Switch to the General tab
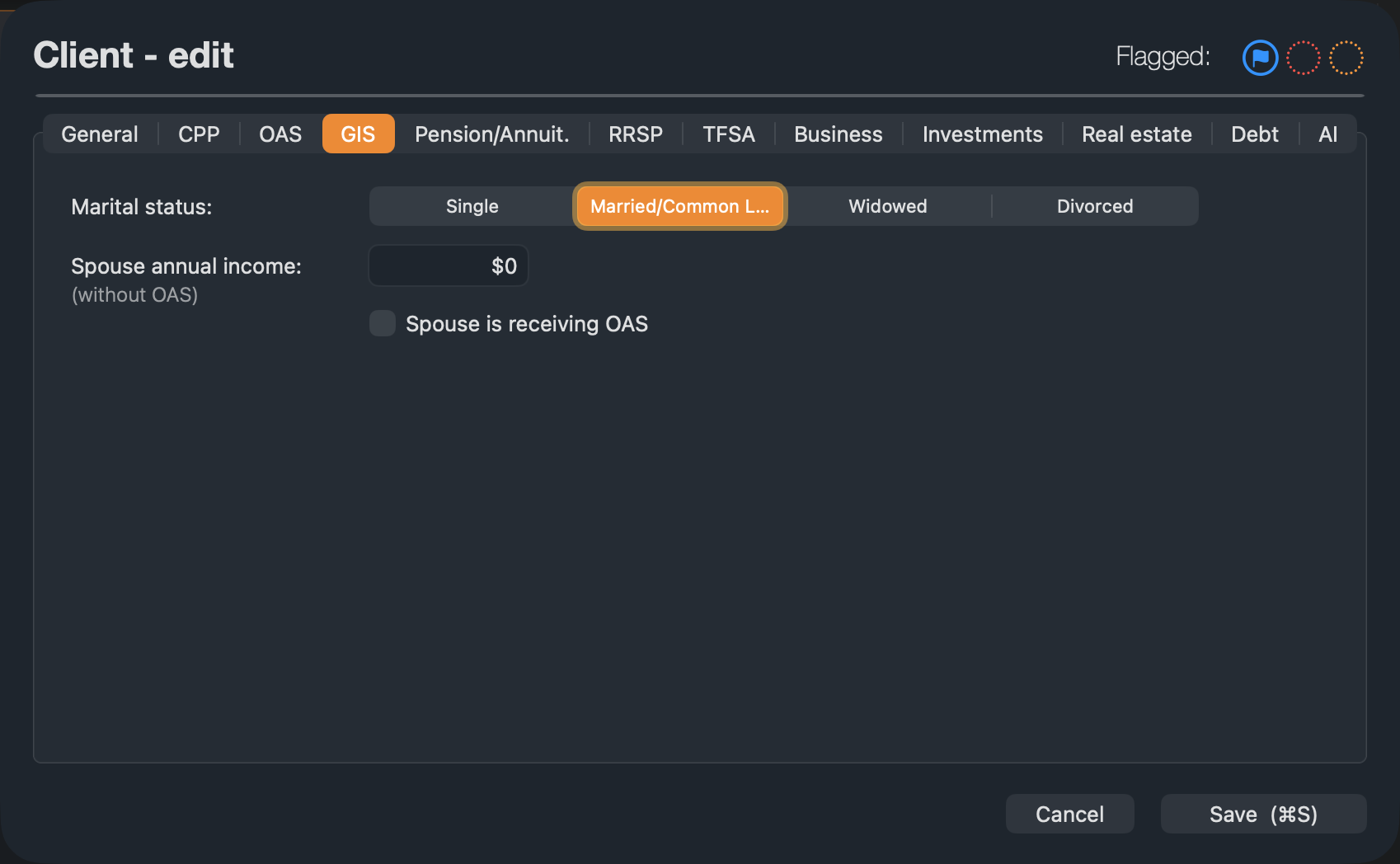The height and width of the screenshot is (864, 1400). [100, 134]
